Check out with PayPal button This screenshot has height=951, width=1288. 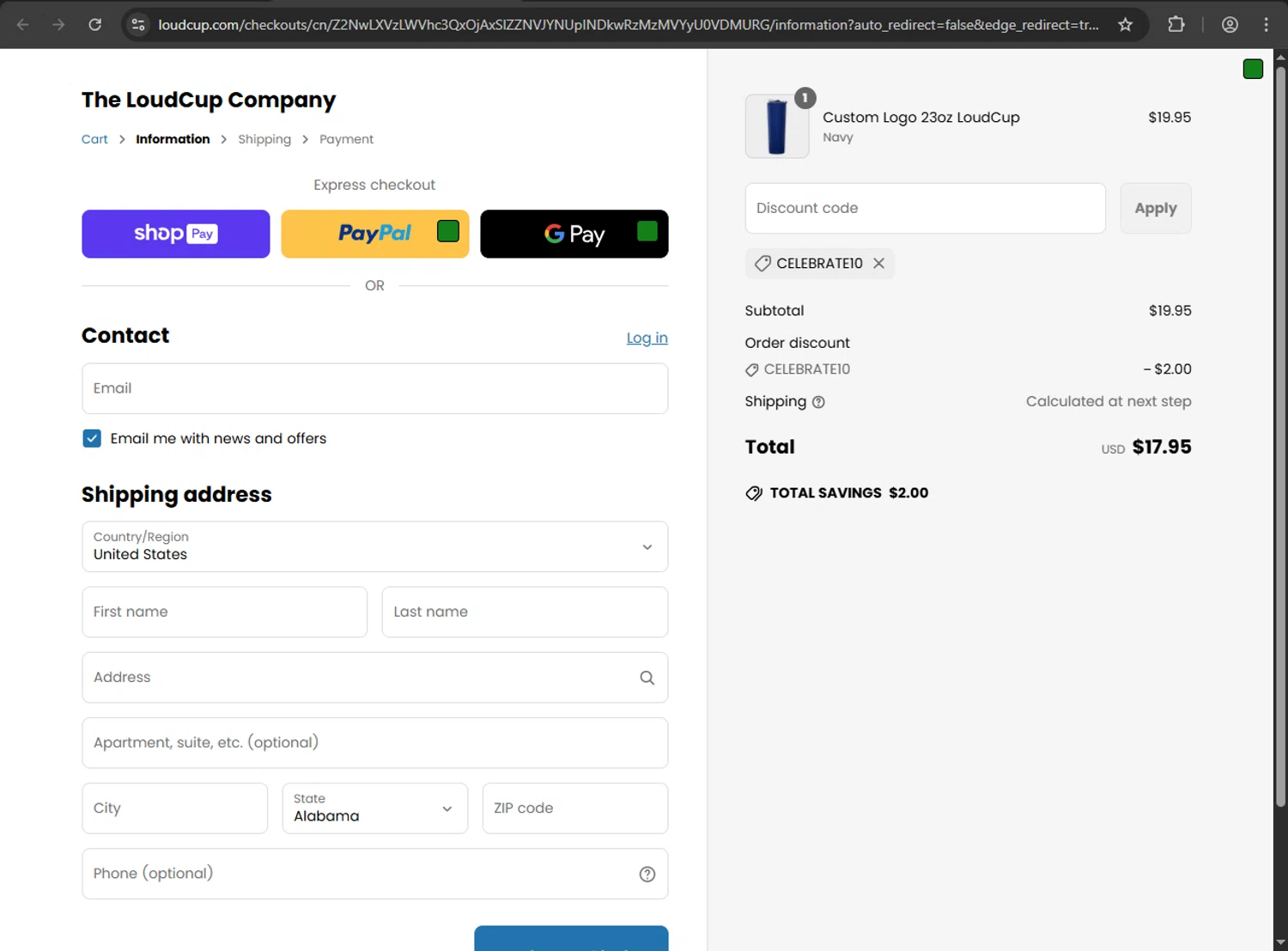click(375, 234)
